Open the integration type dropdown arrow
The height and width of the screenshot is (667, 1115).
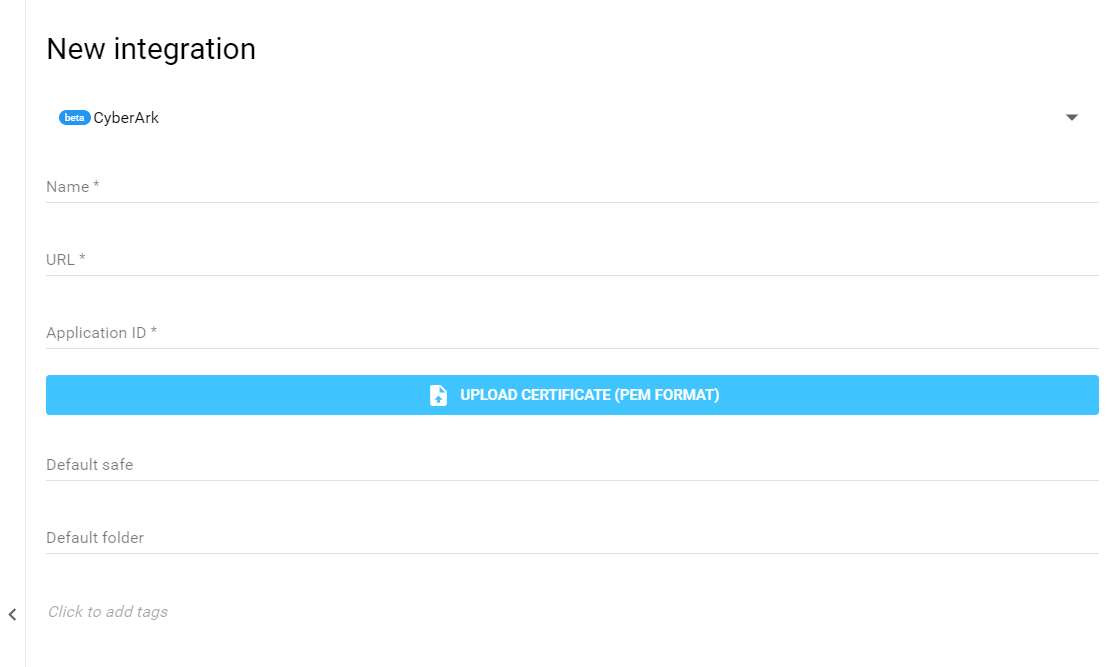1072,118
